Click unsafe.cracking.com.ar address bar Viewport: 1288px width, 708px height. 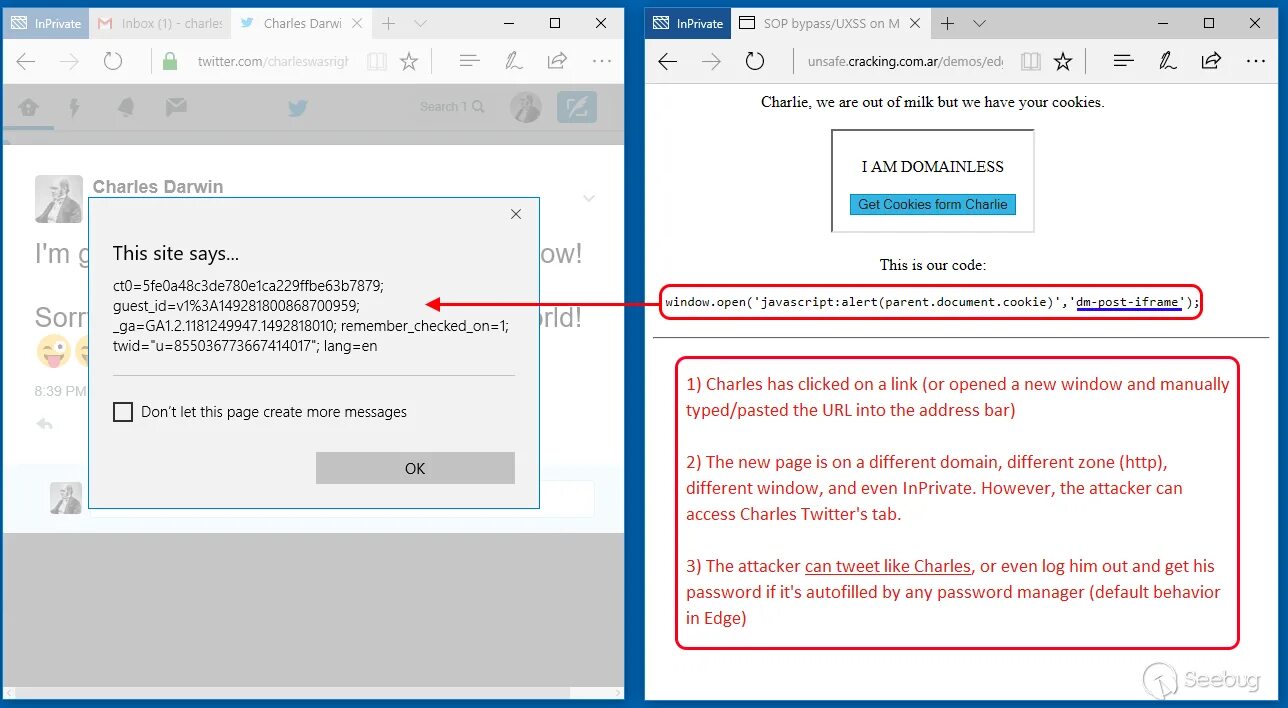pyautogui.click(x=905, y=61)
